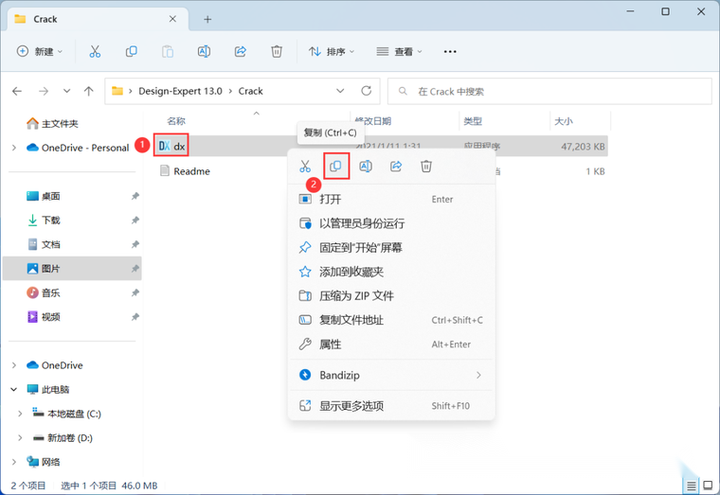This screenshot has height=495, width=720.
Task: Expand 新加卷 (D:) node
Action: pos(20,438)
